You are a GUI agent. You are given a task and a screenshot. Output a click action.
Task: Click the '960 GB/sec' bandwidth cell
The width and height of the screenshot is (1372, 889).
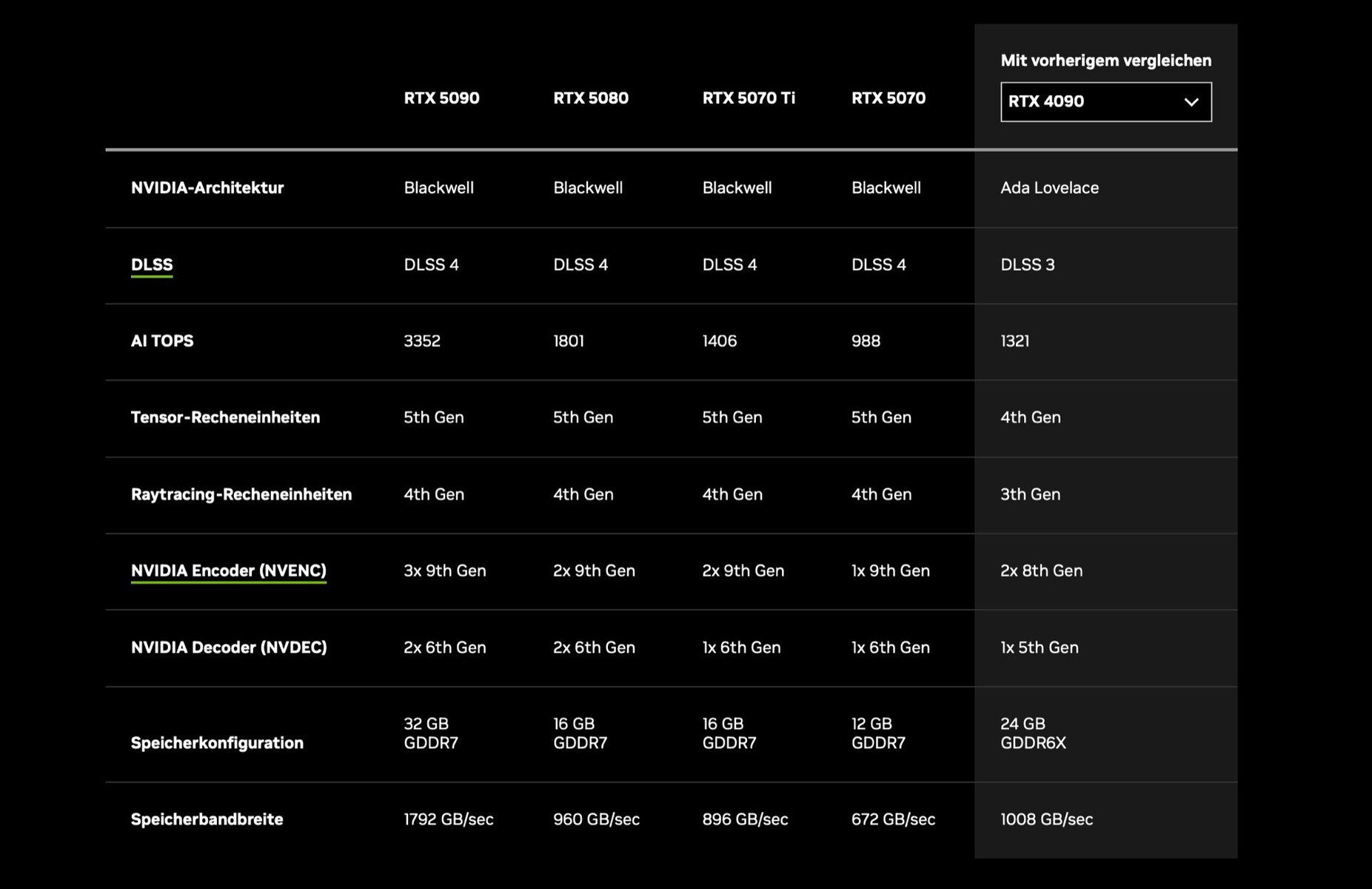[x=597, y=819]
